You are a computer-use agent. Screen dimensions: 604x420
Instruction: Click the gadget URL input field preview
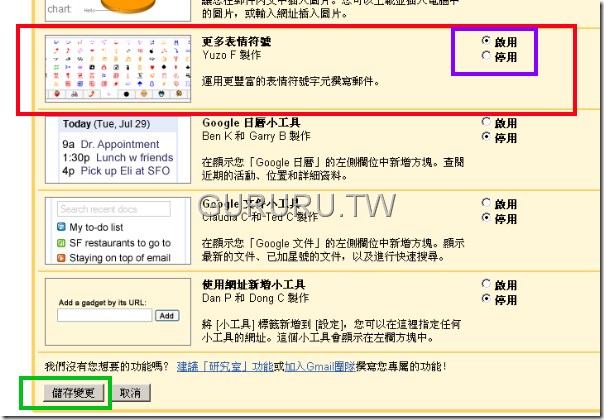pyautogui.click(x=104, y=315)
